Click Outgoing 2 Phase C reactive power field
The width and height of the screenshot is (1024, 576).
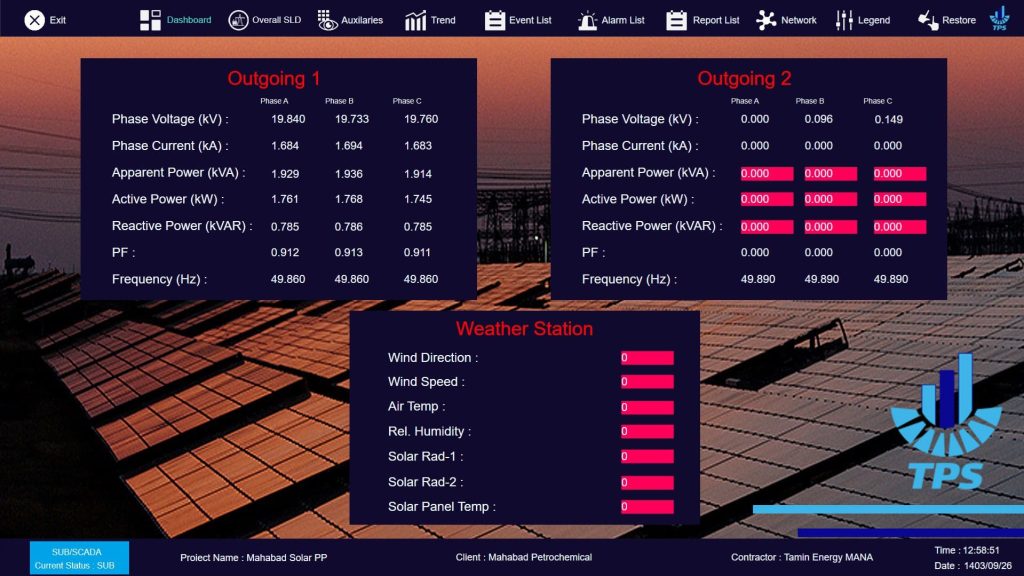point(900,227)
